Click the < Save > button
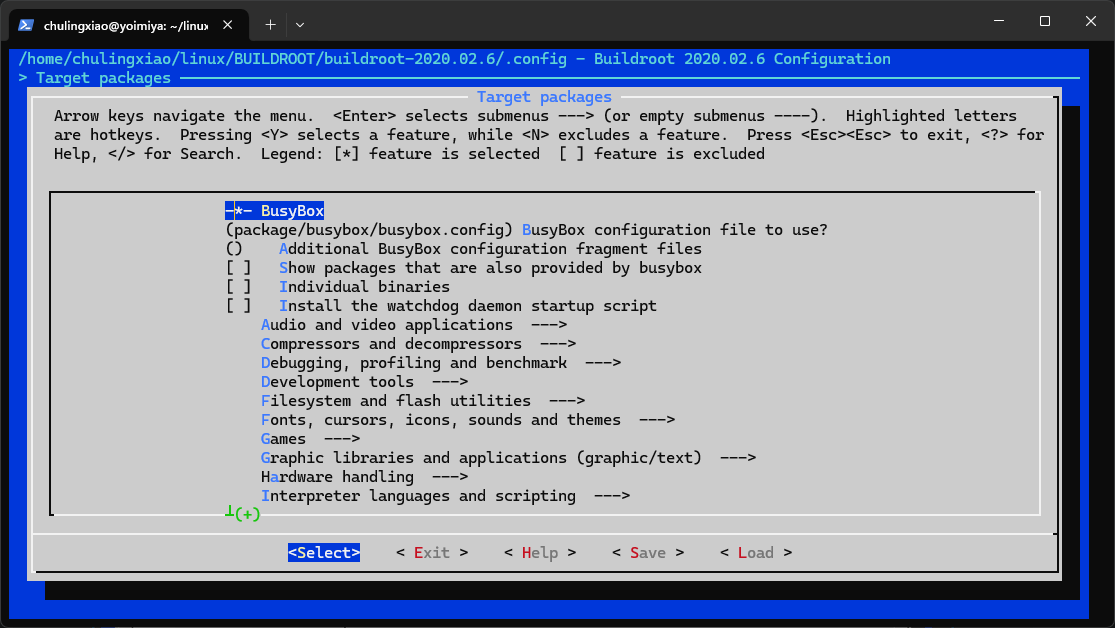 pyautogui.click(x=648, y=553)
